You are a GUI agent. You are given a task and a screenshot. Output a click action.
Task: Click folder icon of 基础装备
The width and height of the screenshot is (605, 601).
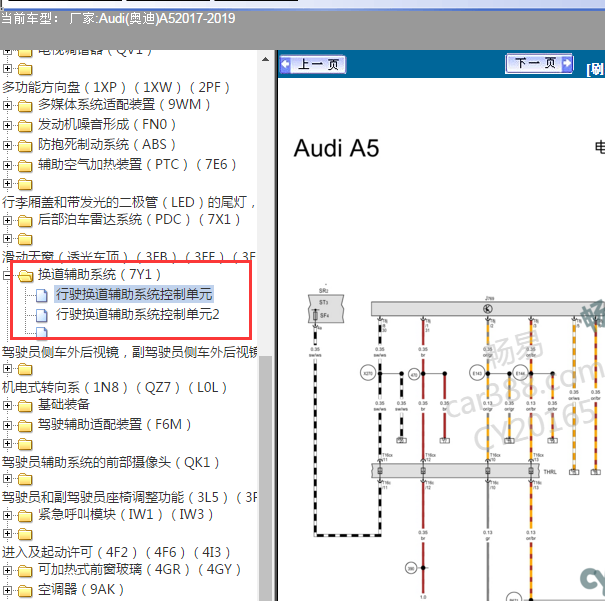[x=25, y=405]
